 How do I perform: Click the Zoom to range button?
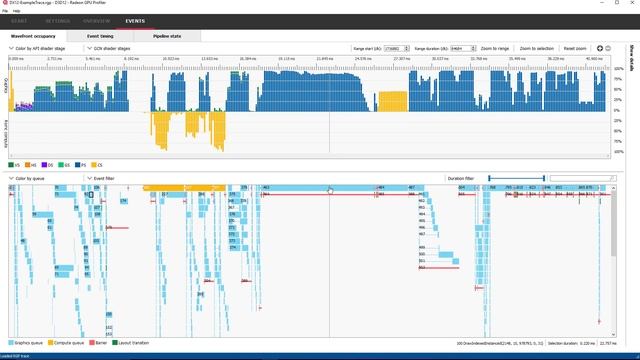pos(495,49)
